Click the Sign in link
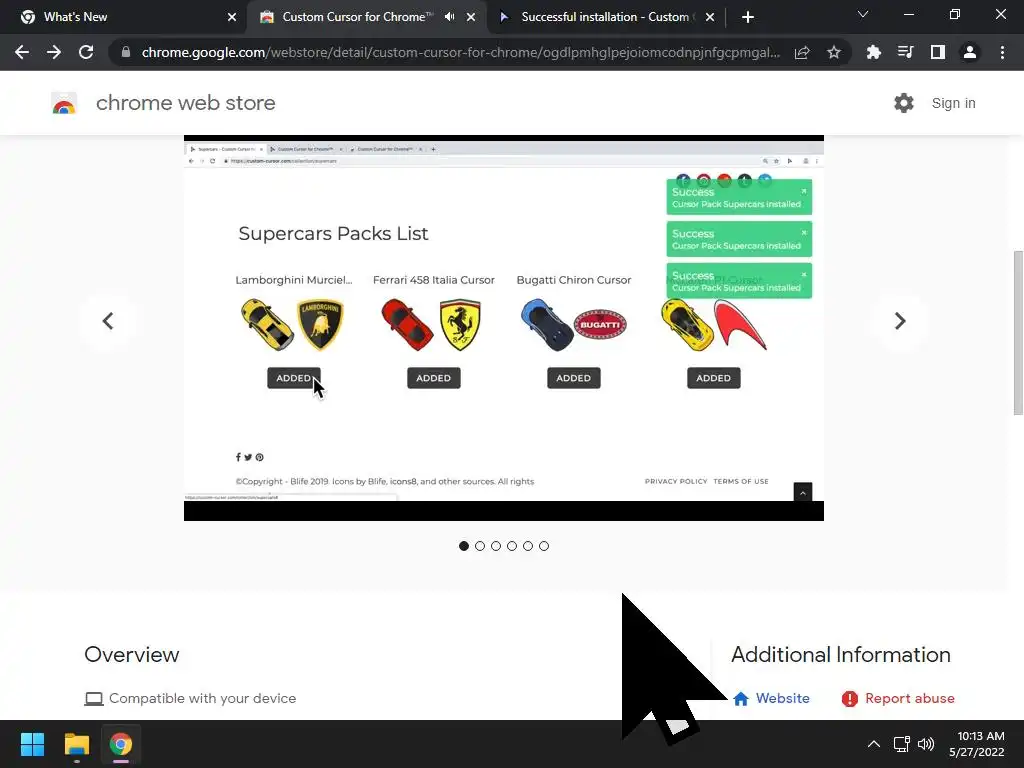 [x=953, y=103]
